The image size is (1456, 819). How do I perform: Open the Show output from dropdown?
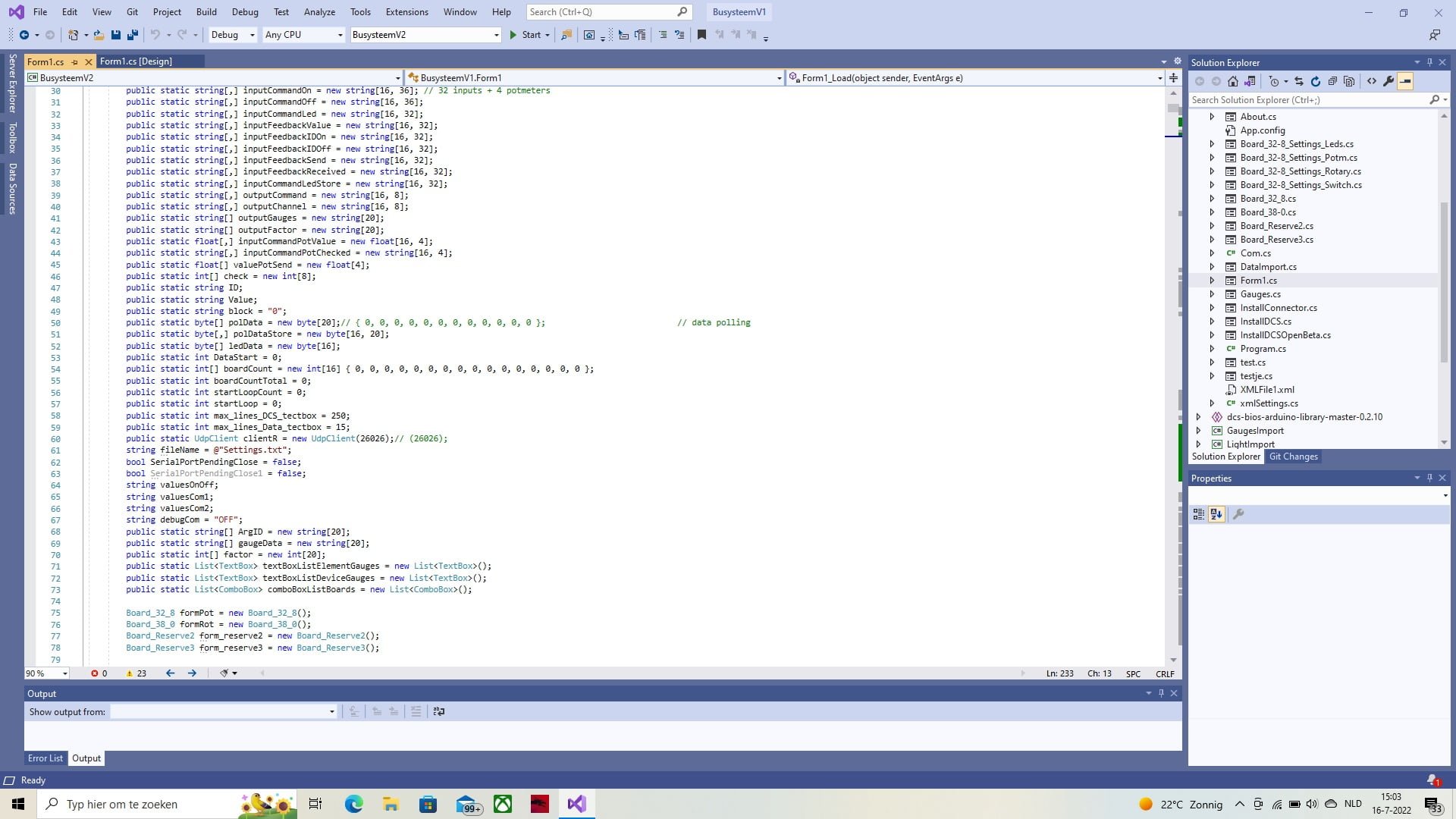click(331, 711)
